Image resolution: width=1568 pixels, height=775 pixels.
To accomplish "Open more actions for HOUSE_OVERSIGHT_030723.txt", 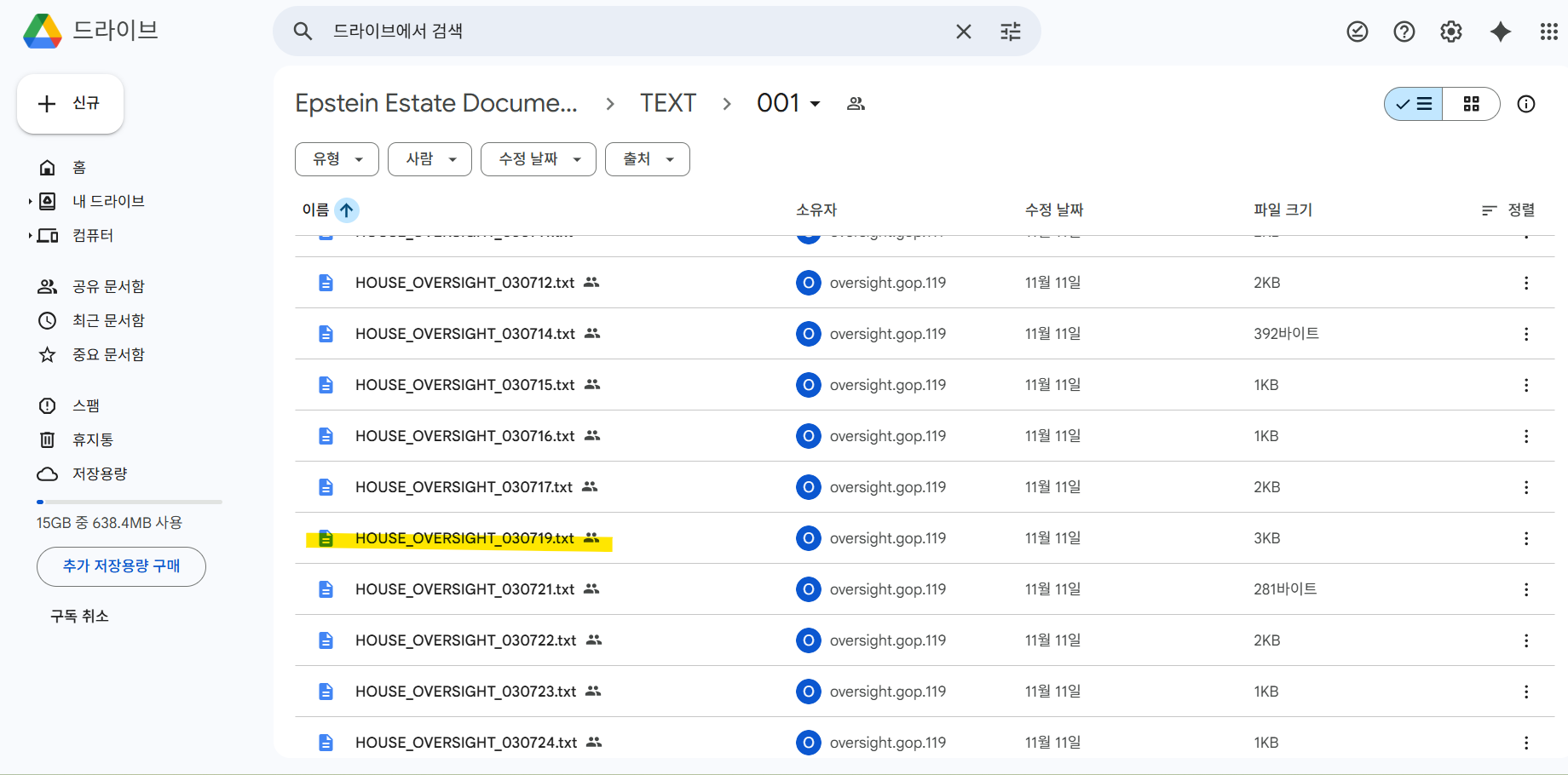I will pyautogui.click(x=1526, y=692).
